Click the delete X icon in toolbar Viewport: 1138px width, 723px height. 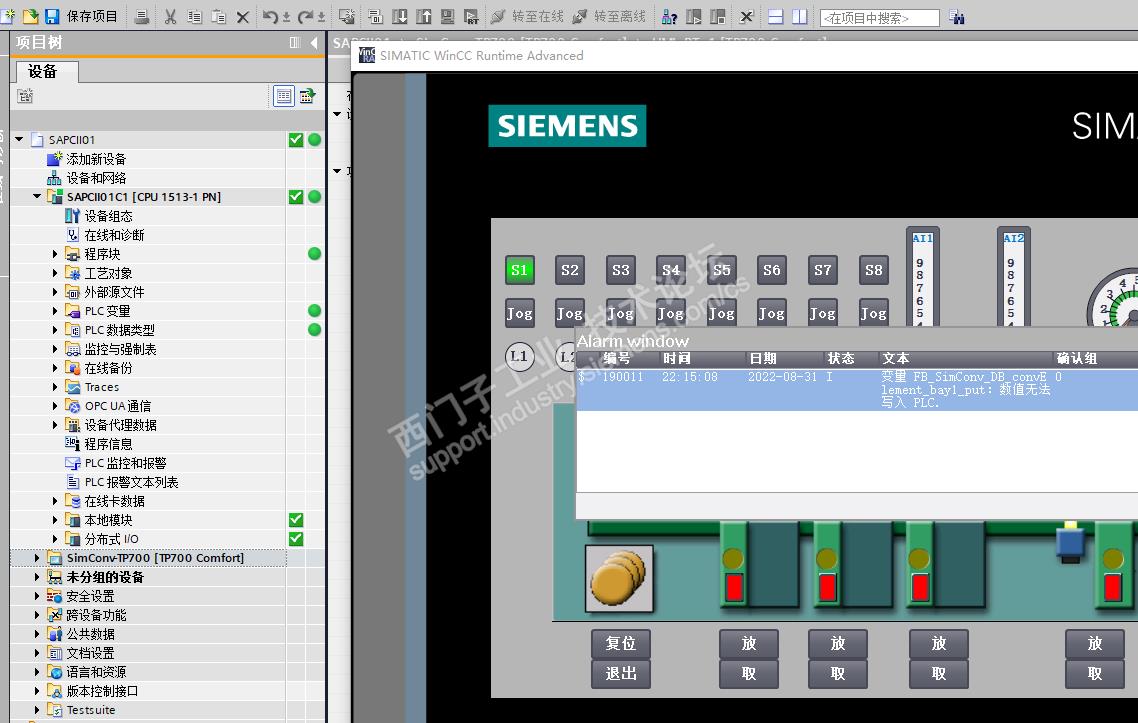coord(243,17)
